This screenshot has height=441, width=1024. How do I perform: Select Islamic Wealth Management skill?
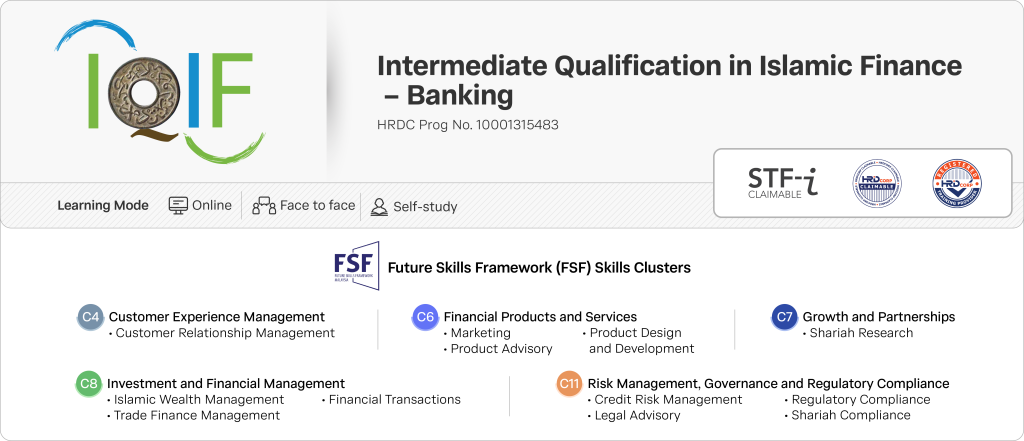pyautogui.click(x=199, y=399)
